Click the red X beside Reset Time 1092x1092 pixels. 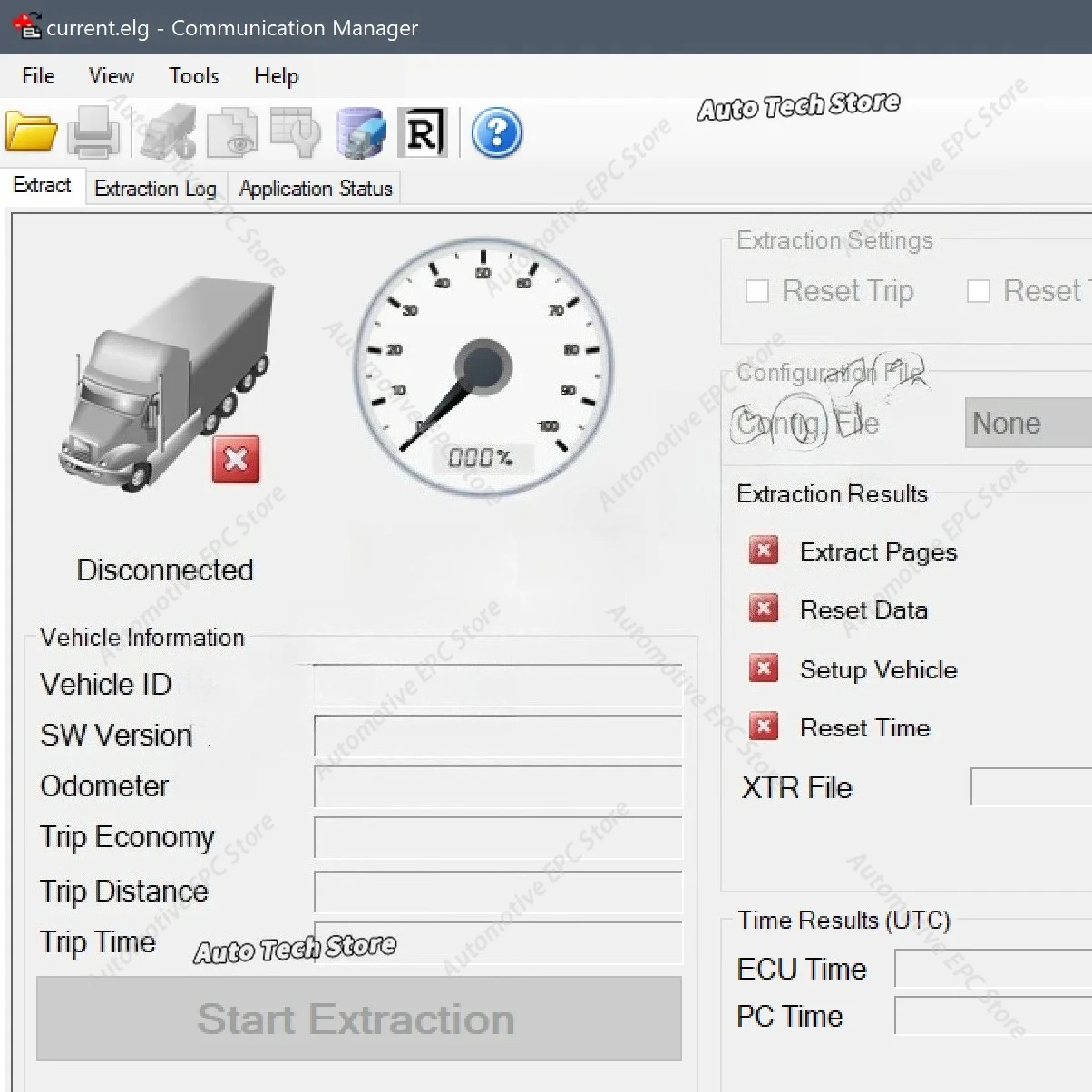tap(763, 726)
